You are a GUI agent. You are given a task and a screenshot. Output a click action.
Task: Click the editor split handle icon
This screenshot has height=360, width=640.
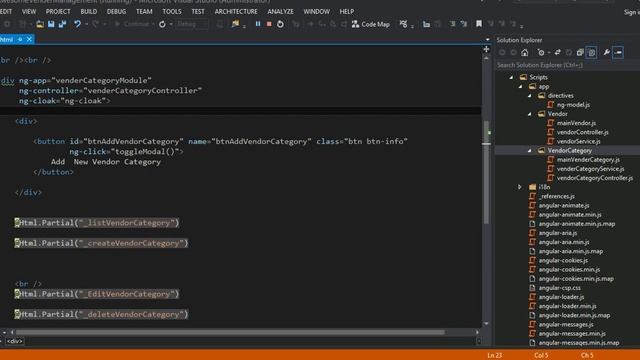486,49
